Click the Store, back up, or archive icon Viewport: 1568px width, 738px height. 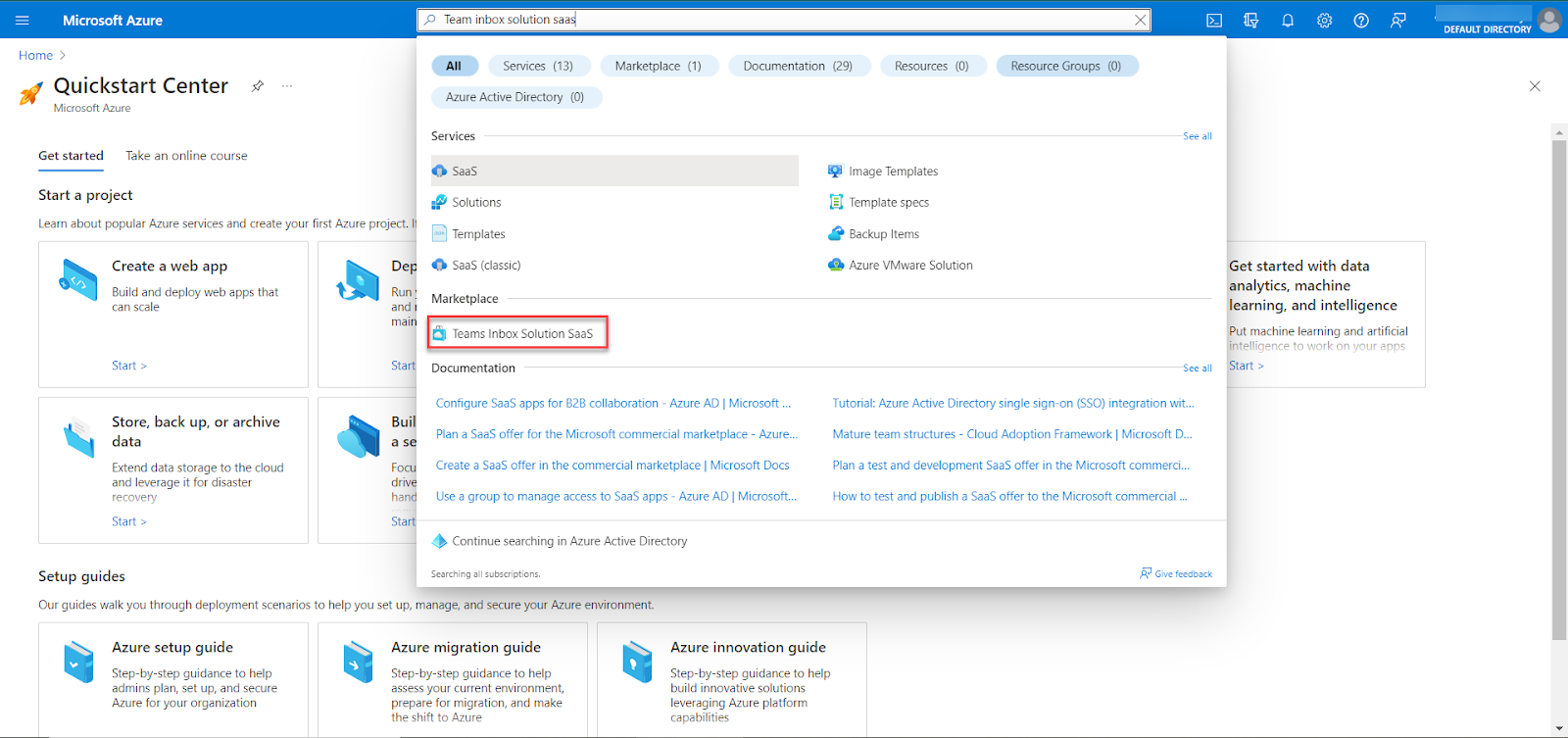[78, 437]
